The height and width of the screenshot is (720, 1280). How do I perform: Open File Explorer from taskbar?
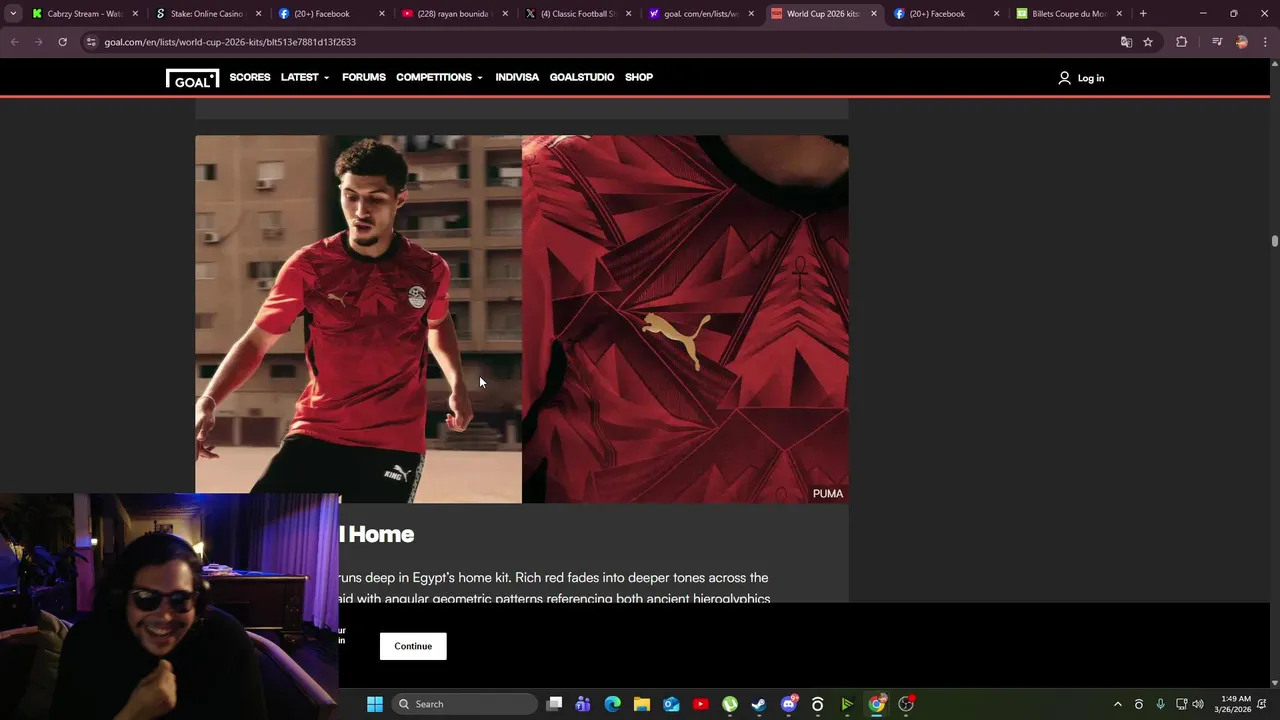pos(642,704)
